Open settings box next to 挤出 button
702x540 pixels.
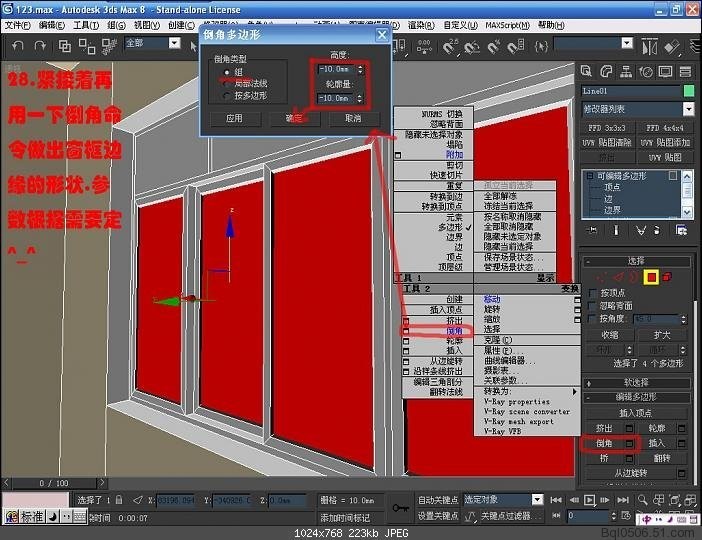click(629, 429)
